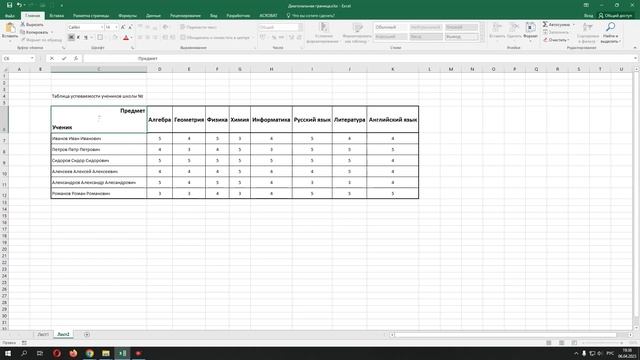640x360 pixels.
Task: Click the Fill (Заполнить) icon
Action: [x=545, y=32]
